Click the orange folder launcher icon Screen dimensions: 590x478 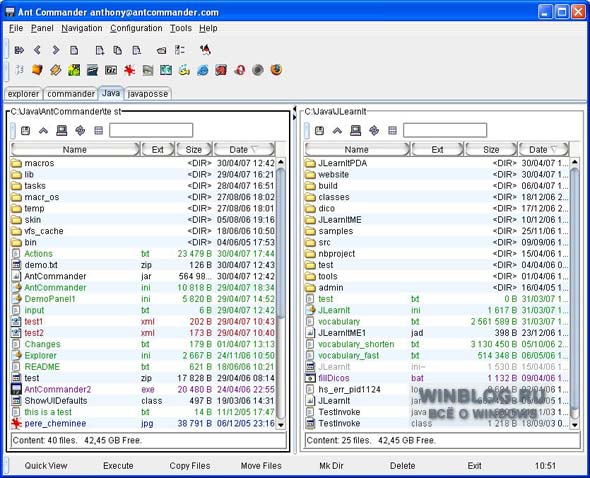[37, 70]
